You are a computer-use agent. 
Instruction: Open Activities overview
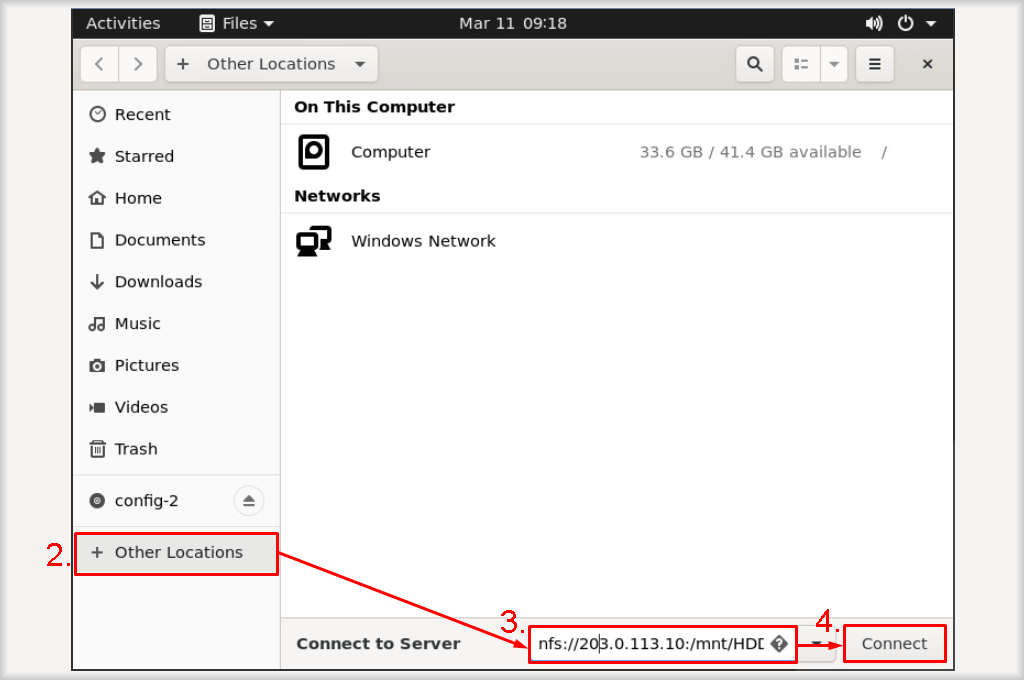(x=123, y=24)
